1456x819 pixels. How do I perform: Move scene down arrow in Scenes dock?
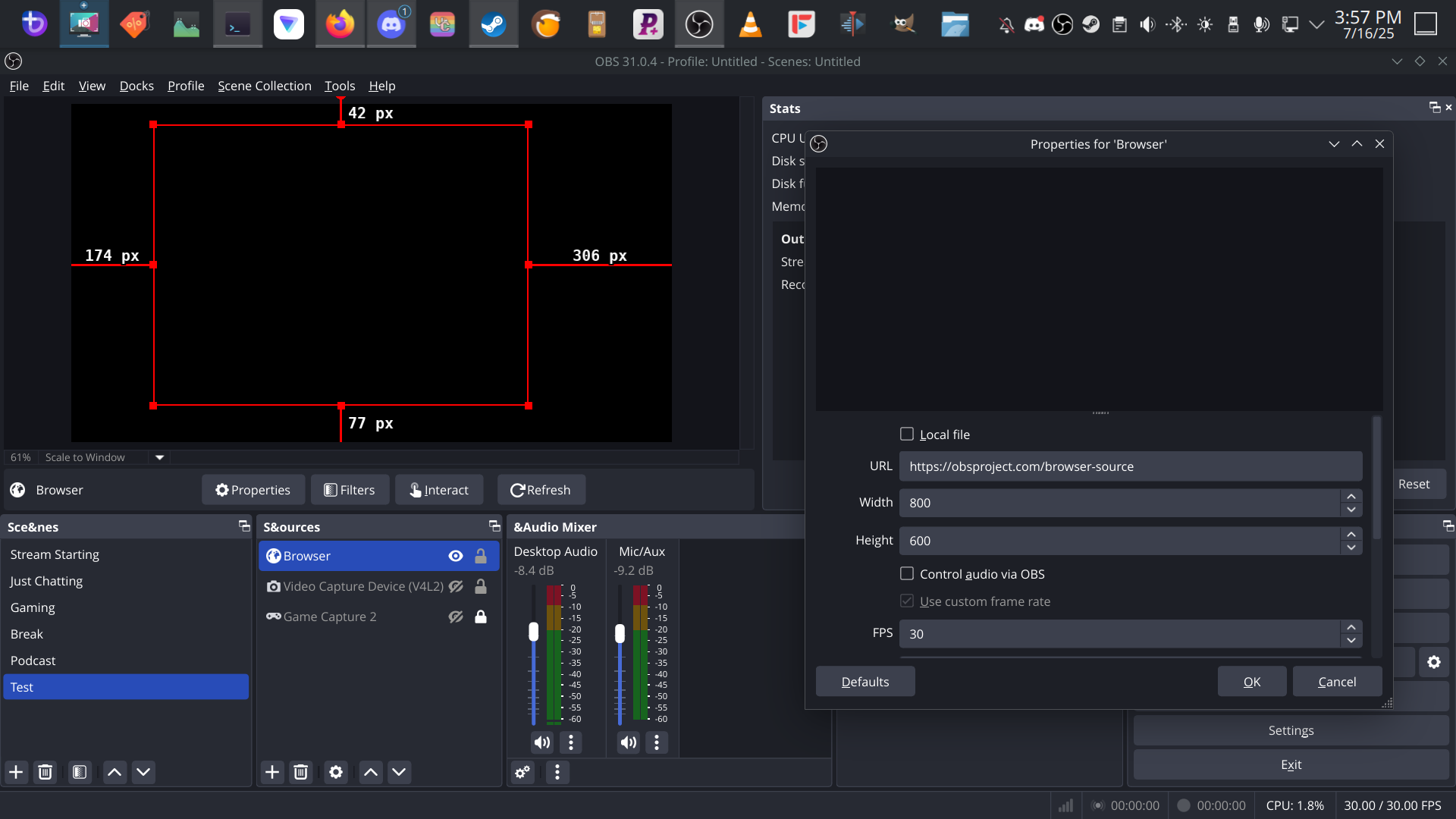point(143,772)
